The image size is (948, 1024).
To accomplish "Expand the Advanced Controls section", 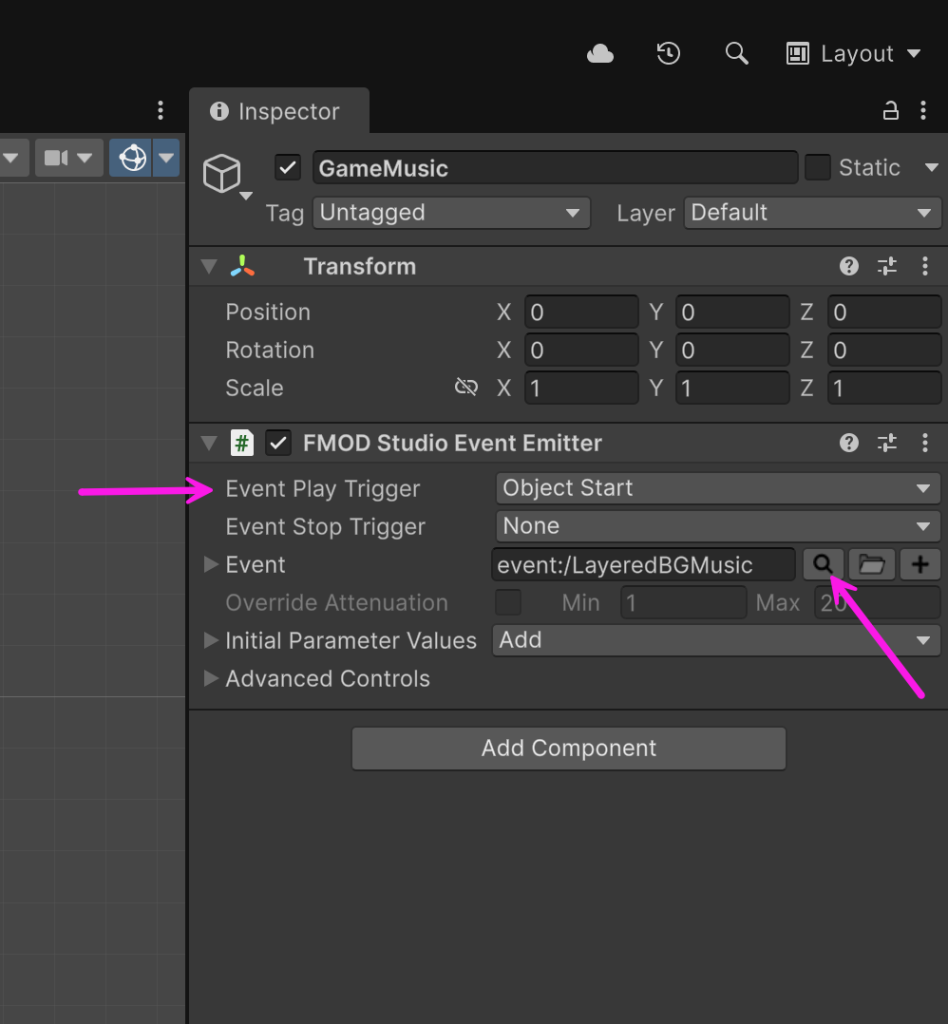I will 327,679.
